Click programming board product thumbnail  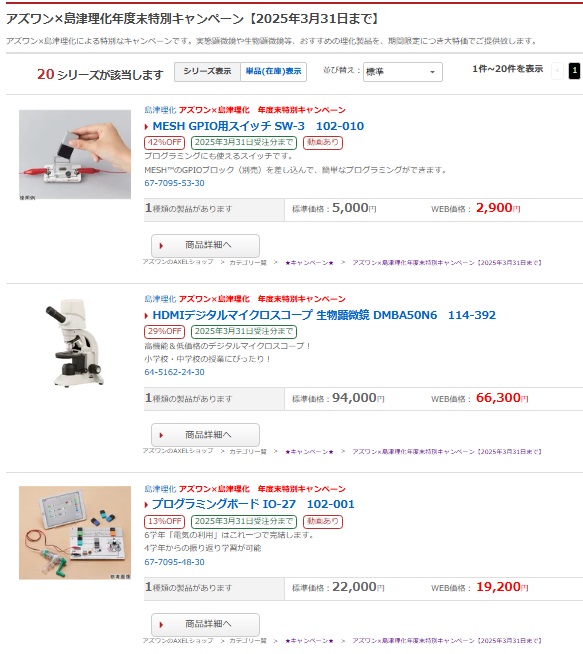pyautogui.click(x=75, y=533)
